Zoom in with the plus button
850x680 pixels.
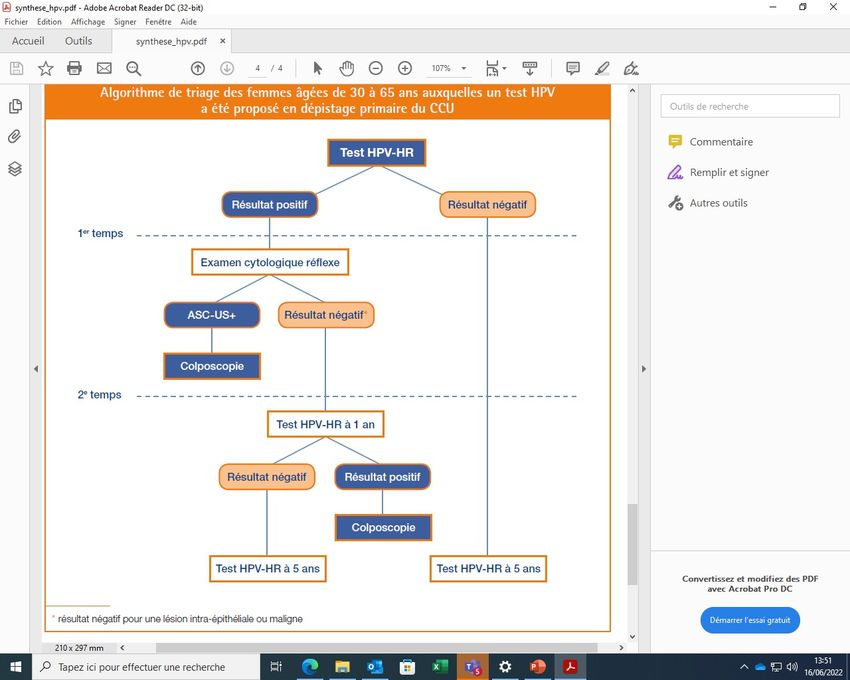click(x=405, y=68)
